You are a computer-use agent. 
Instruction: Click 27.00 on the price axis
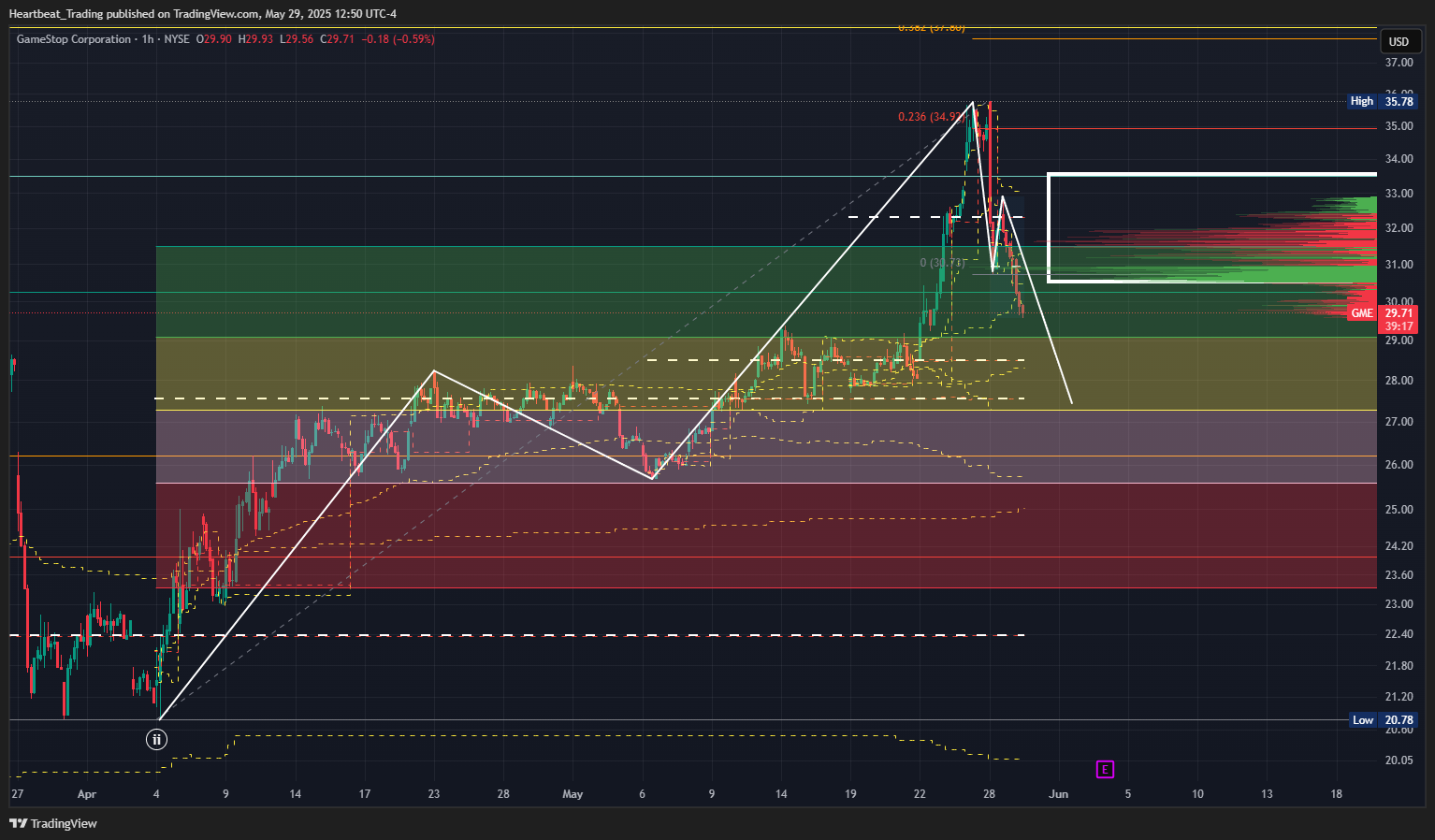1399,422
